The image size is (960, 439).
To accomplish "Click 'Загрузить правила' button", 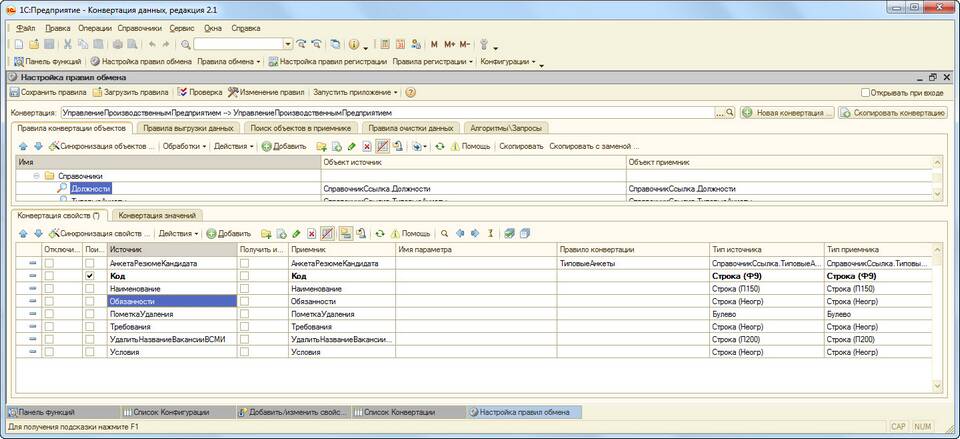I will point(130,92).
